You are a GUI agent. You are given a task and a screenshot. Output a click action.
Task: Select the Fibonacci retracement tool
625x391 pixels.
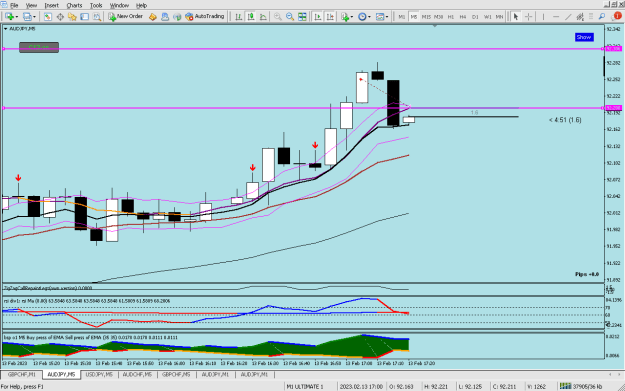pyautogui.click(x=591, y=16)
